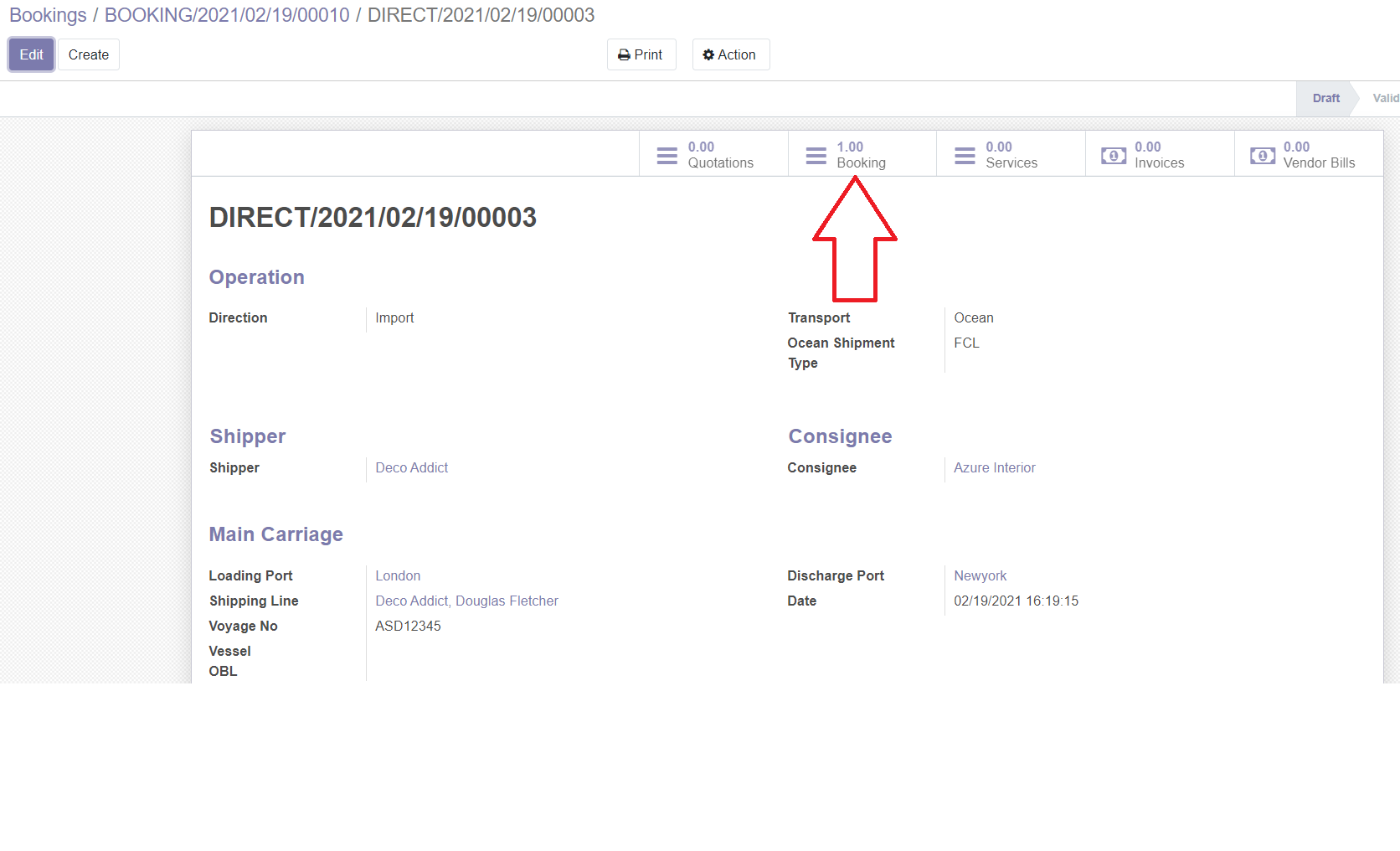Open the Deco Addict shipper link
This screenshot has width=1400, height=851.
coord(411,467)
